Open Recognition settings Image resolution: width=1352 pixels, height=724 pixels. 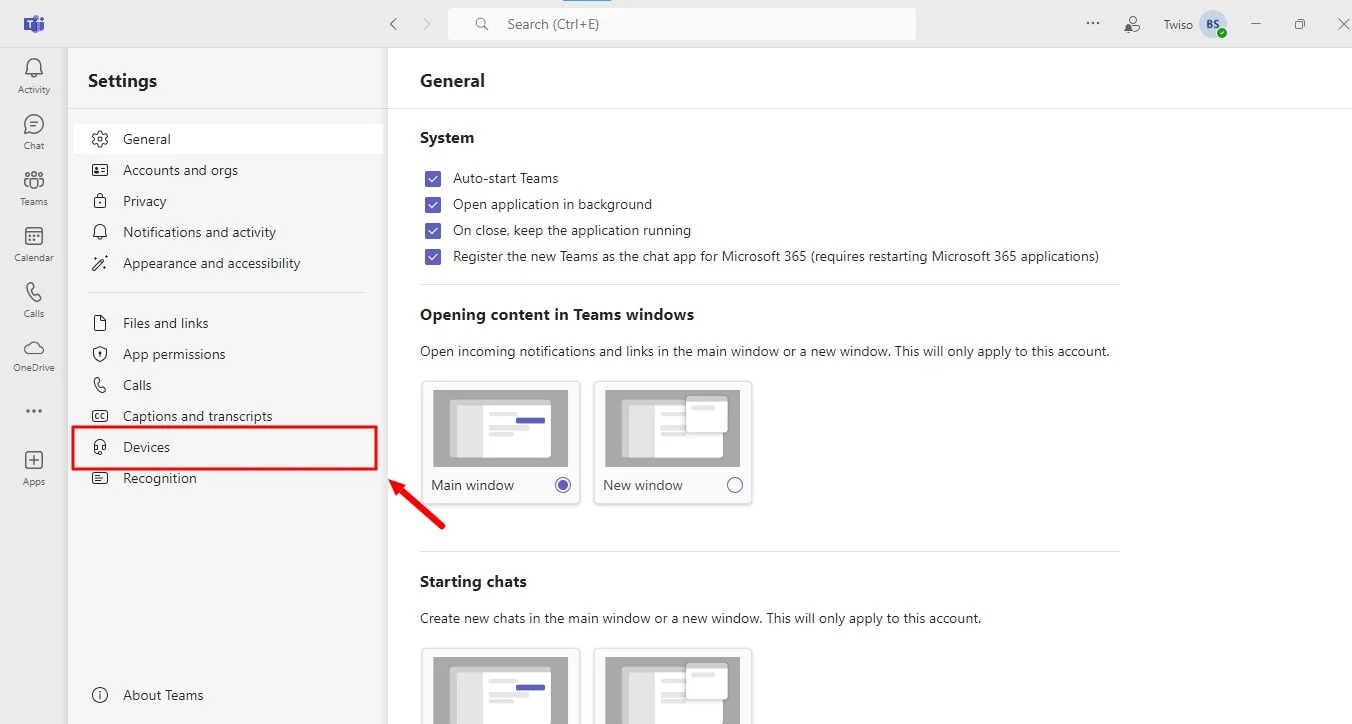228,478
